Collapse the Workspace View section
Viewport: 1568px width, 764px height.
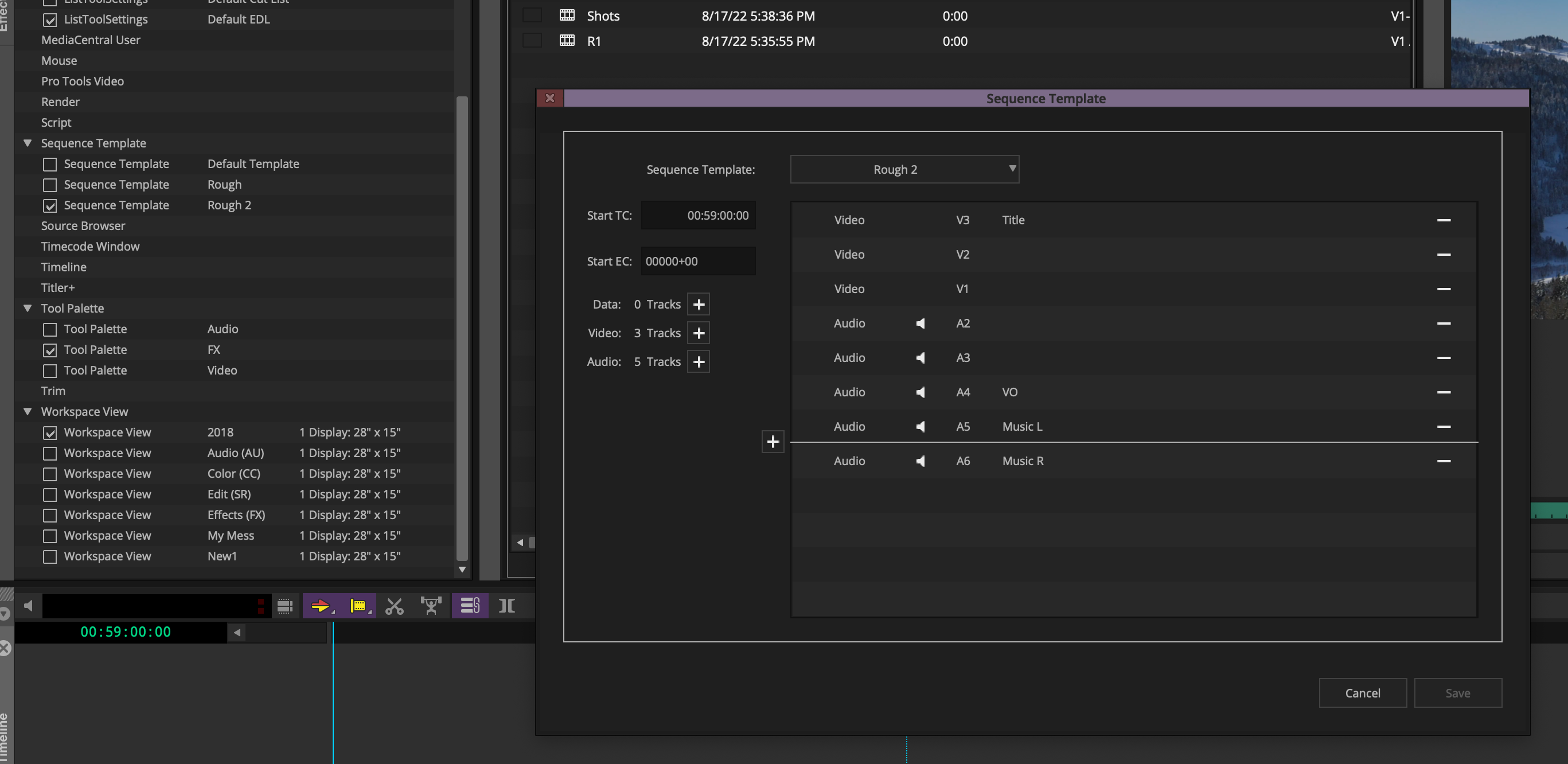pos(28,411)
